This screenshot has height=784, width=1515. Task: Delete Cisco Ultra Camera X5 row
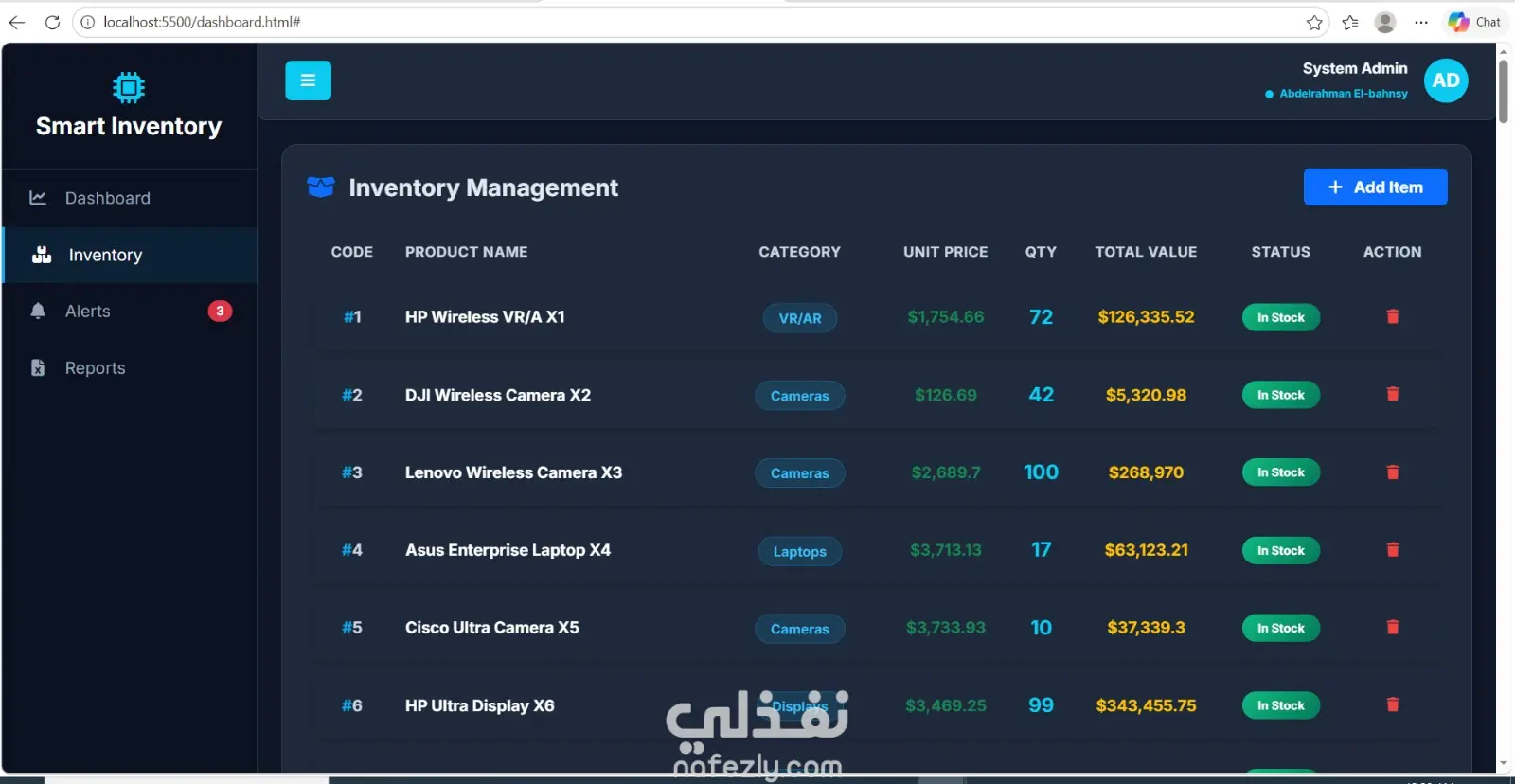coord(1393,627)
